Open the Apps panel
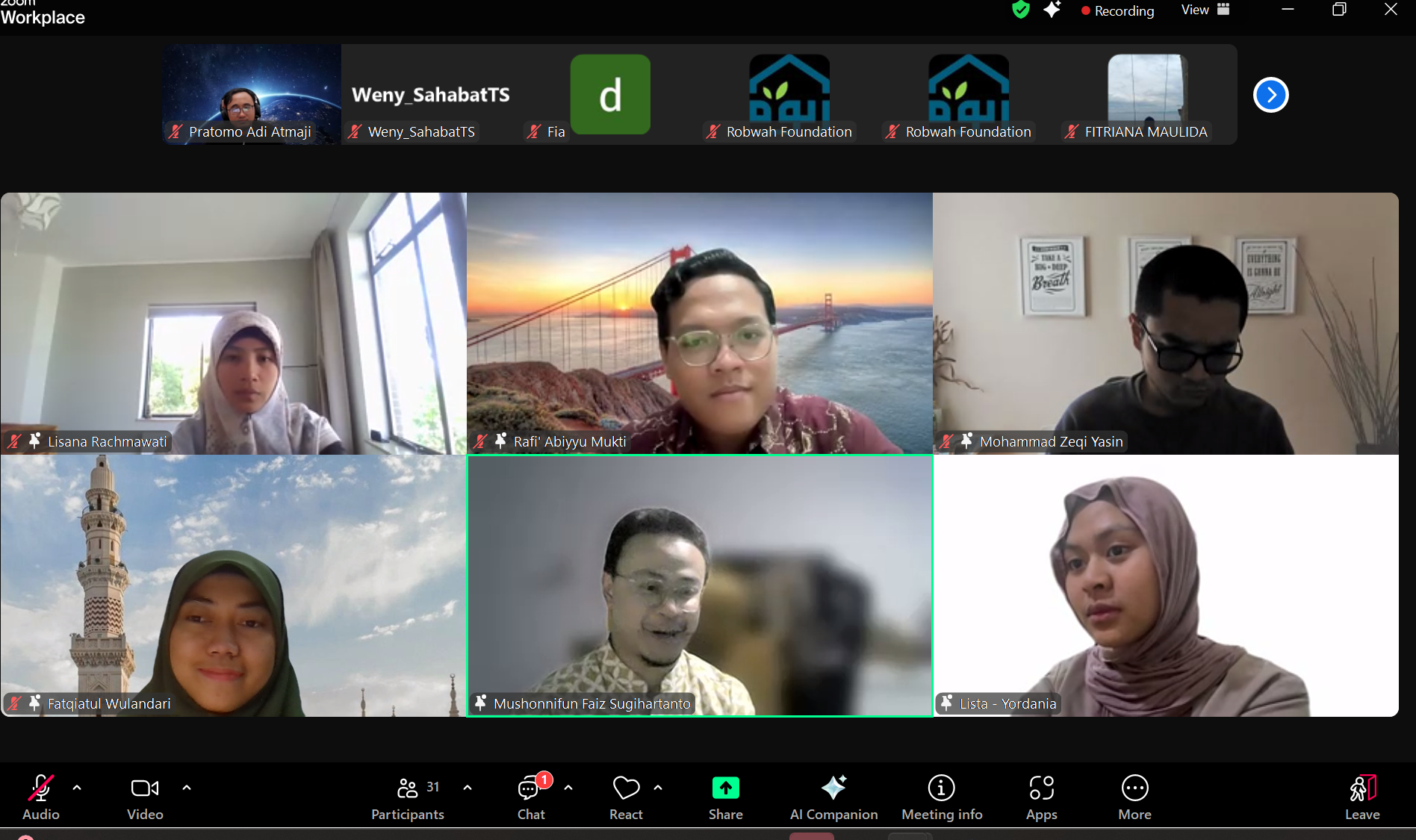Image resolution: width=1416 pixels, height=840 pixels. click(1041, 796)
